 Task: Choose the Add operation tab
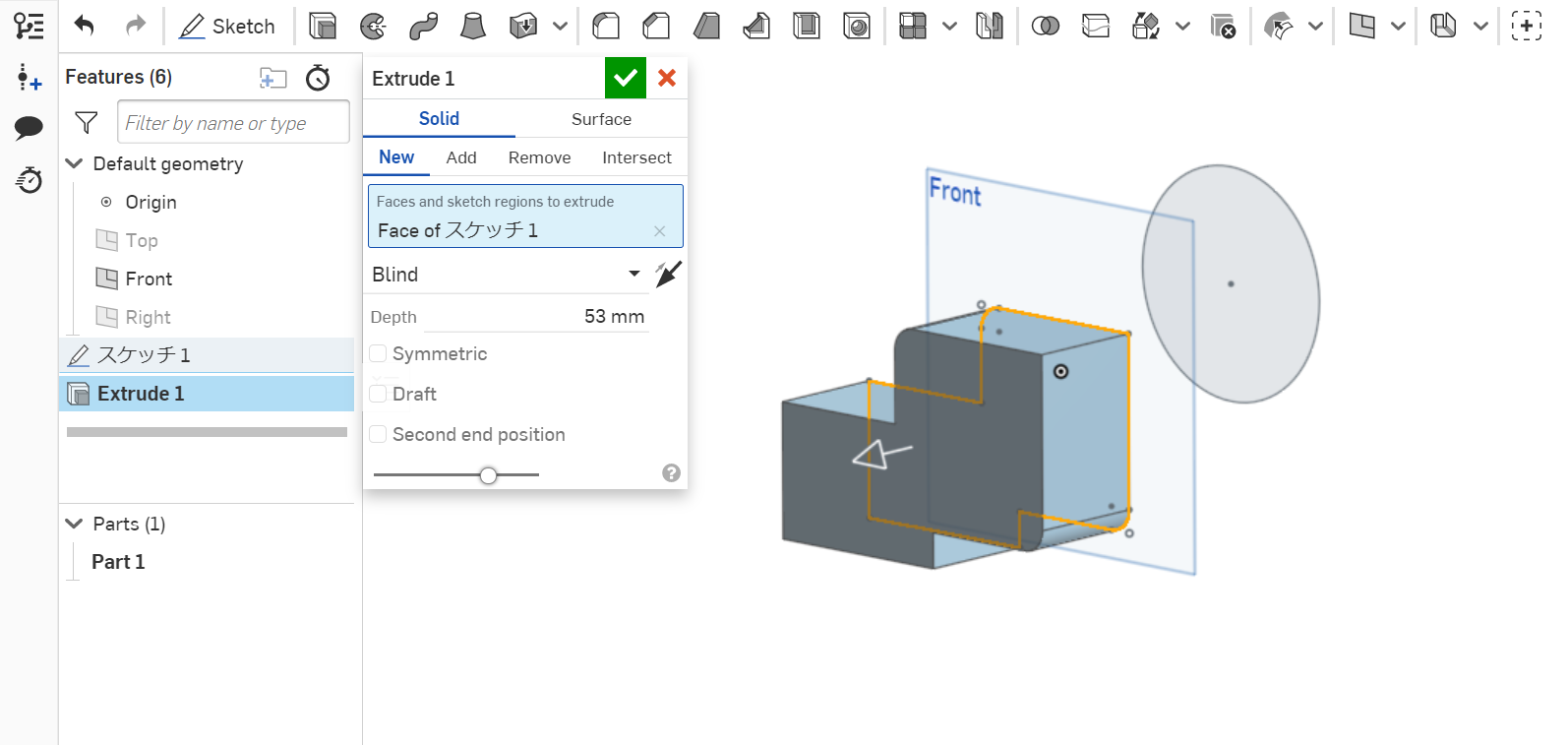tap(461, 157)
